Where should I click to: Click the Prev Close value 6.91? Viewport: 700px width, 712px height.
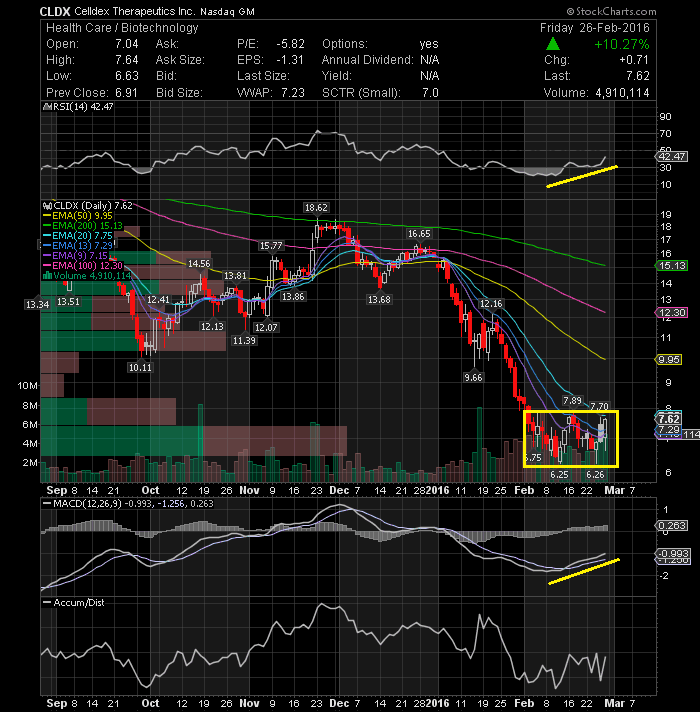pos(126,93)
